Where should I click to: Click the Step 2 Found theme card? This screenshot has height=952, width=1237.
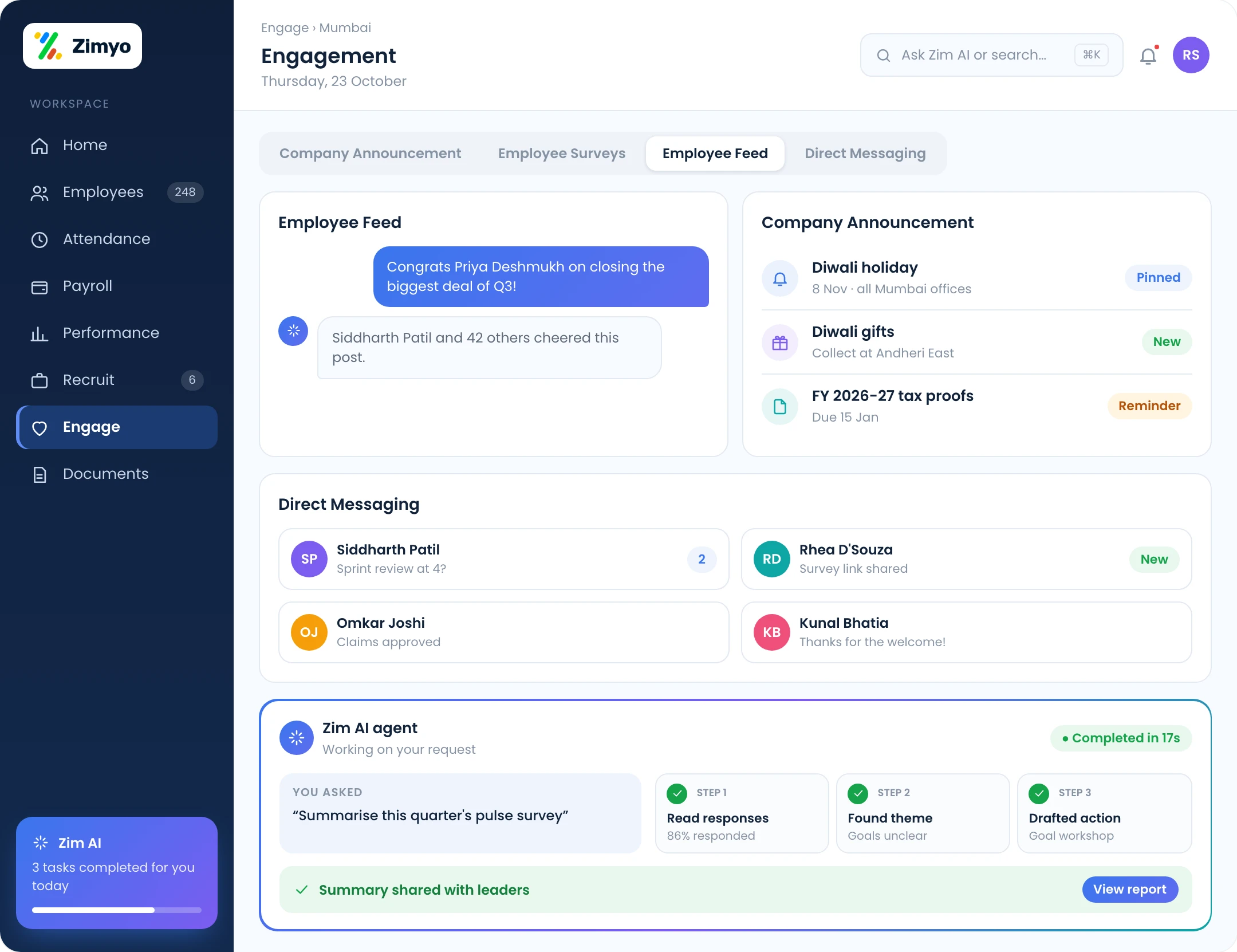(x=923, y=813)
